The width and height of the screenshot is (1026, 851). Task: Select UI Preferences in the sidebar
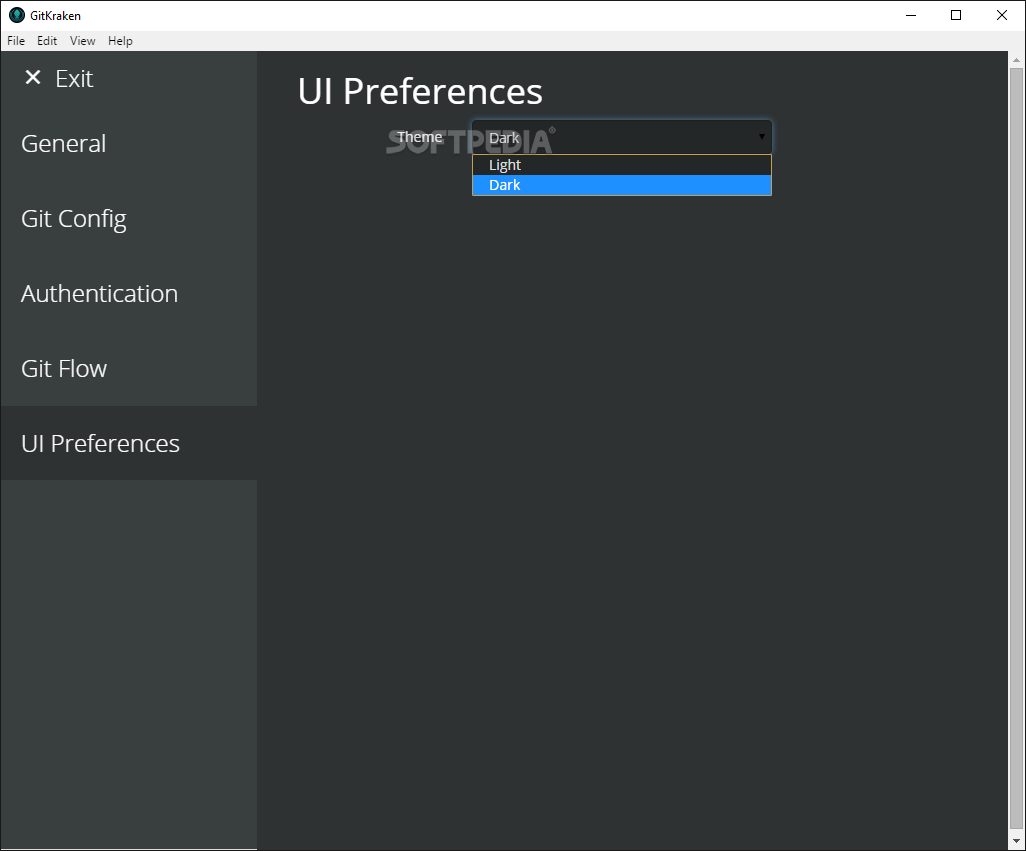[129, 443]
